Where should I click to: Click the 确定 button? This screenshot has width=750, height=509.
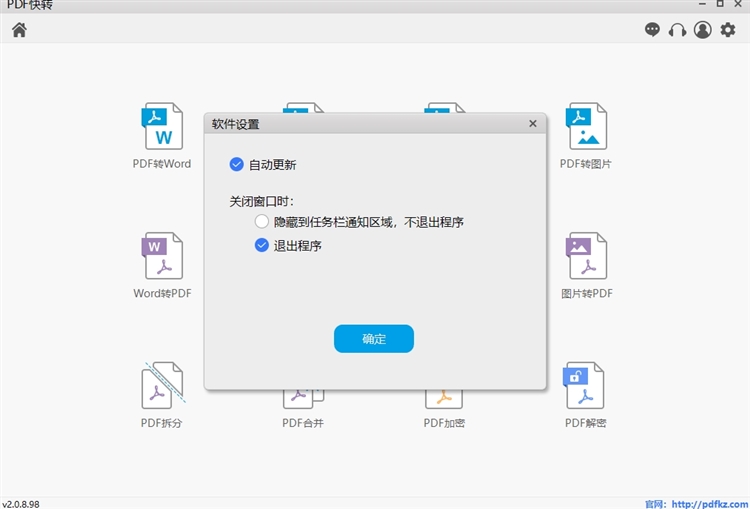pyautogui.click(x=374, y=339)
